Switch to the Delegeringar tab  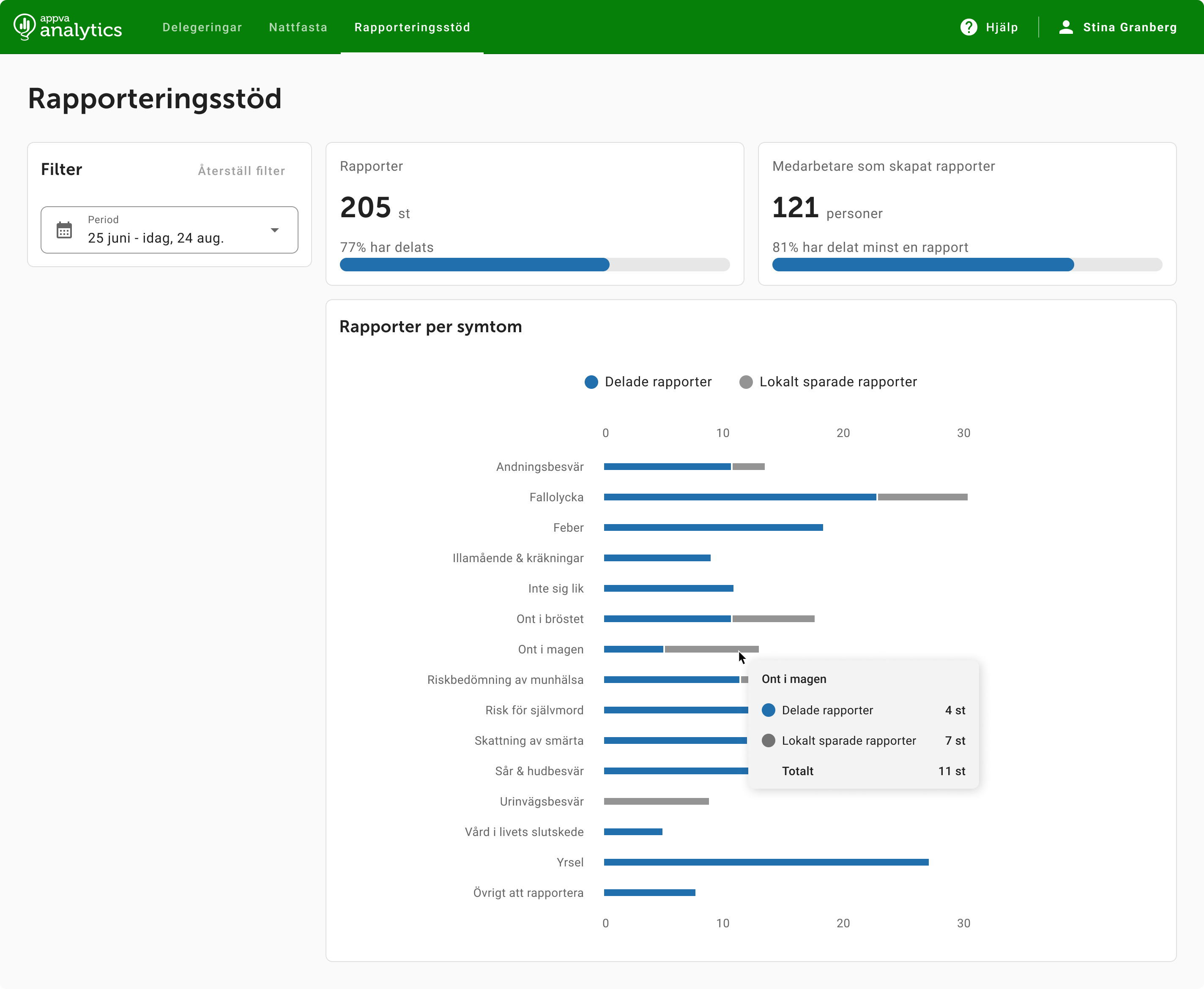coord(202,27)
